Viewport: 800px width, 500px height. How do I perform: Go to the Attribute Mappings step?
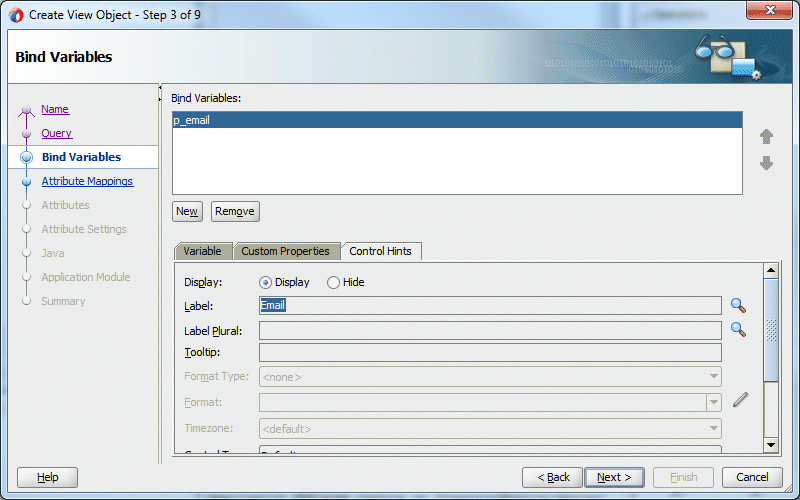(87, 181)
